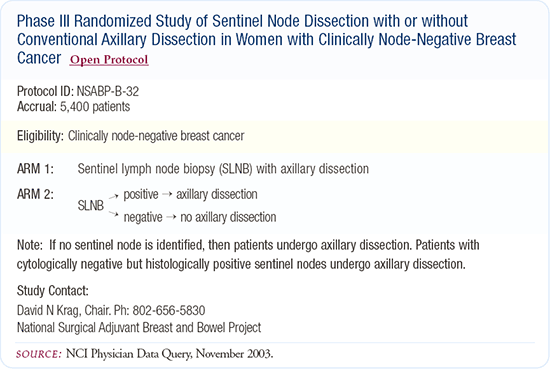Click the arrow pointing down to negative
Screen dimensions: 550x369
[x=114, y=213]
